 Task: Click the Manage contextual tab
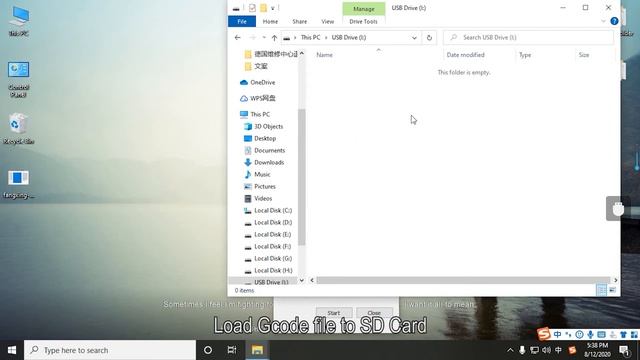[x=364, y=9]
